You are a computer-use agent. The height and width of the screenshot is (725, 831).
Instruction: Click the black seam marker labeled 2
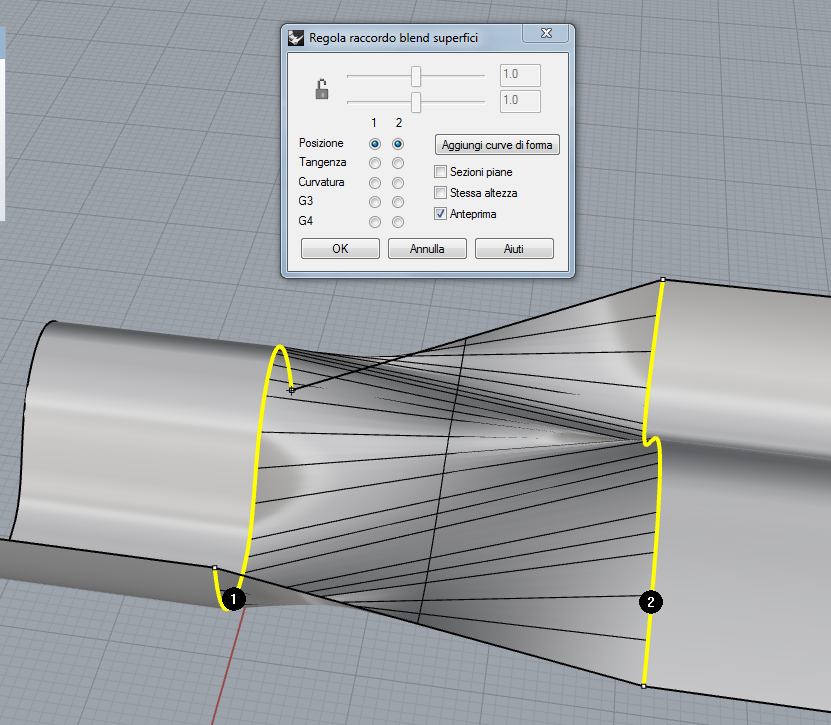651,602
